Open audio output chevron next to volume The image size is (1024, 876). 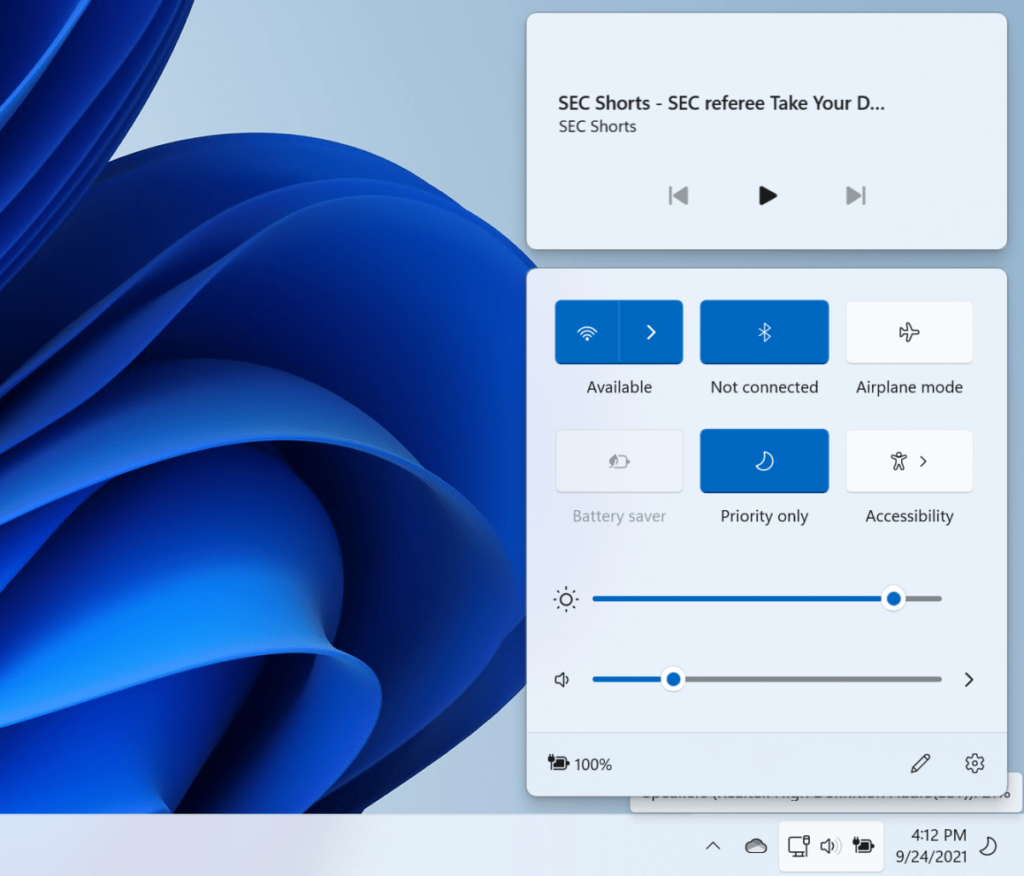click(969, 679)
